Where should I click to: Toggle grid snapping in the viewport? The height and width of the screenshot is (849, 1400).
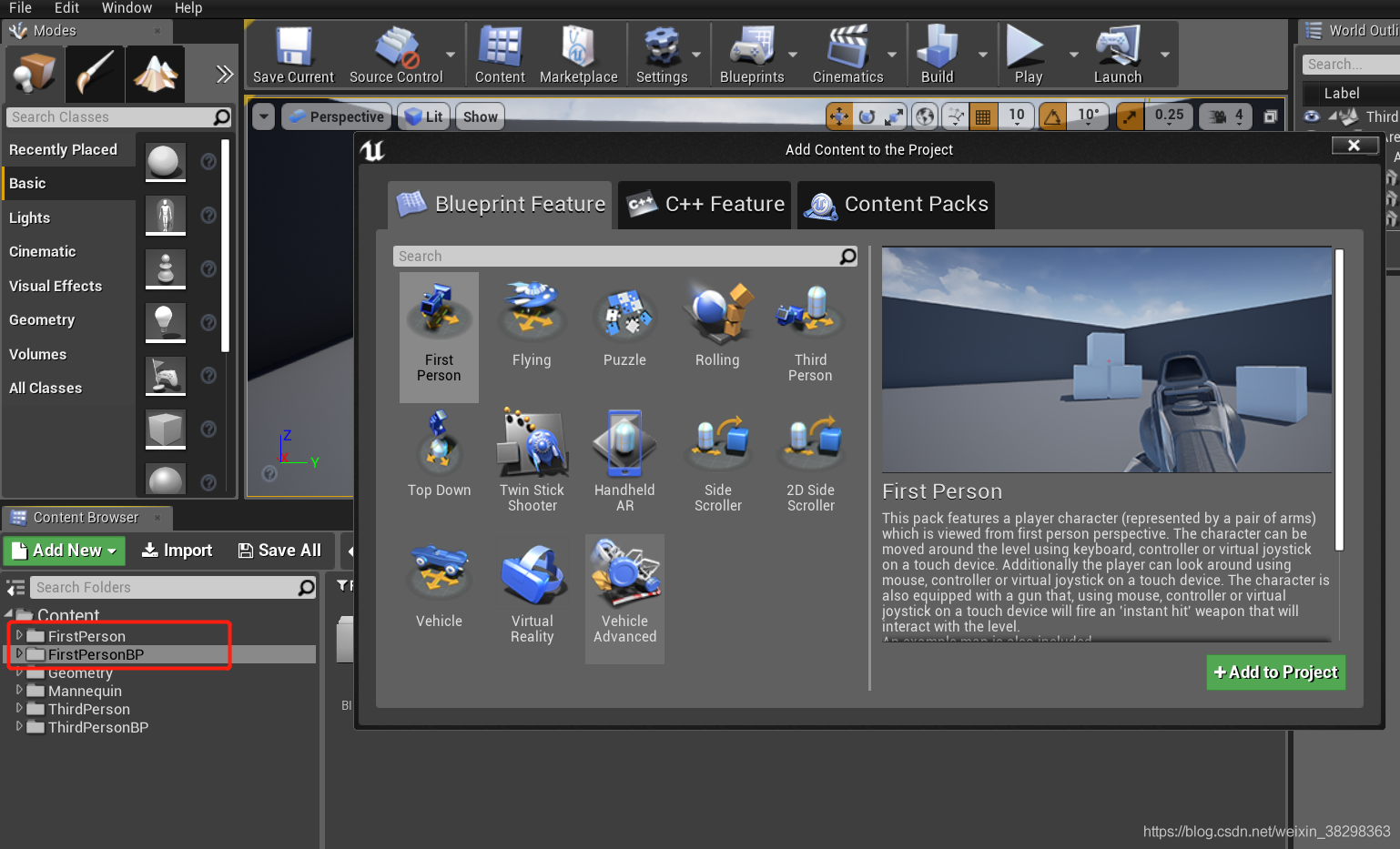point(983,116)
